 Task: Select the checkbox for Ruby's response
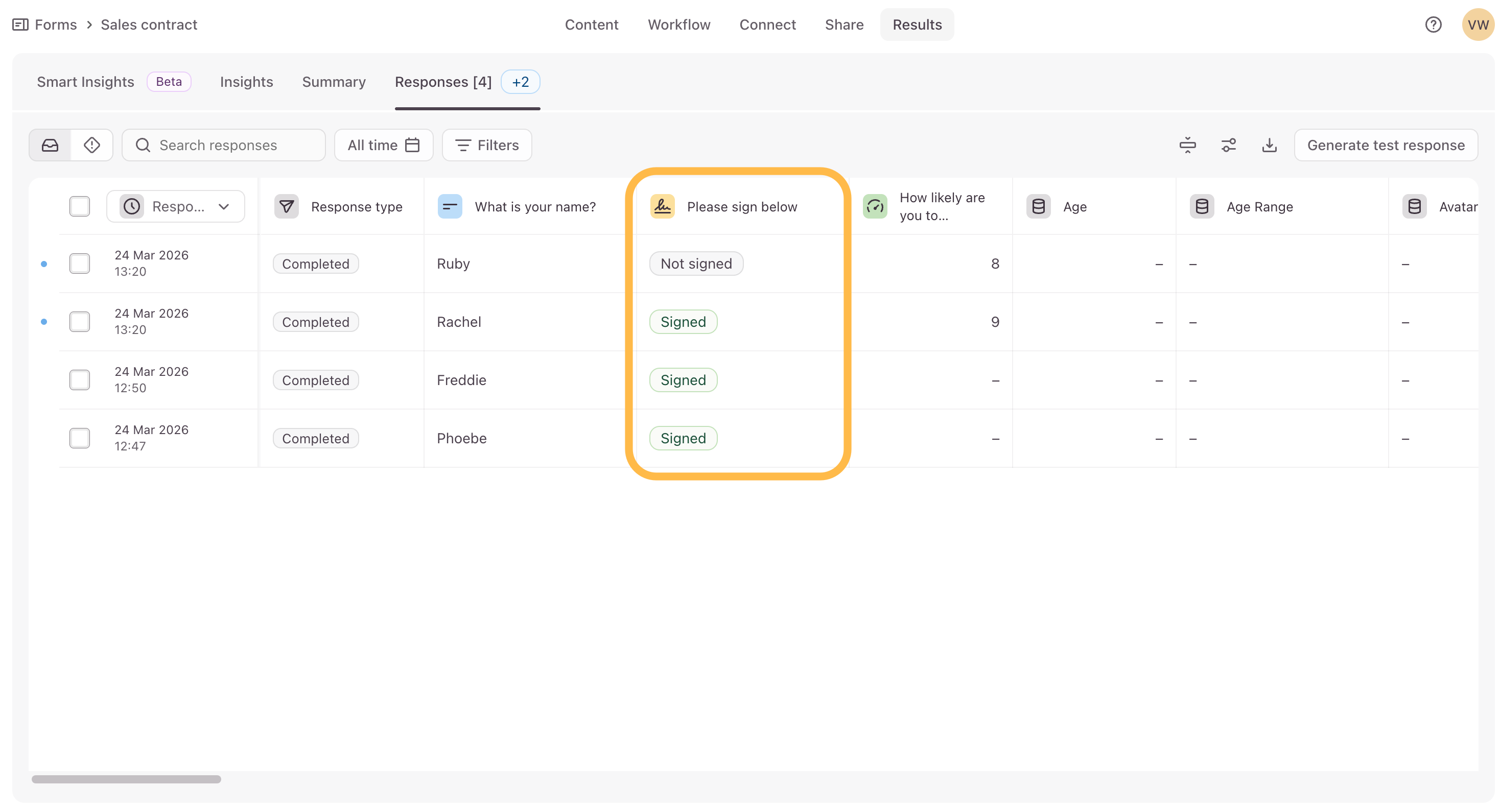pyautogui.click(x=79, y=264)
